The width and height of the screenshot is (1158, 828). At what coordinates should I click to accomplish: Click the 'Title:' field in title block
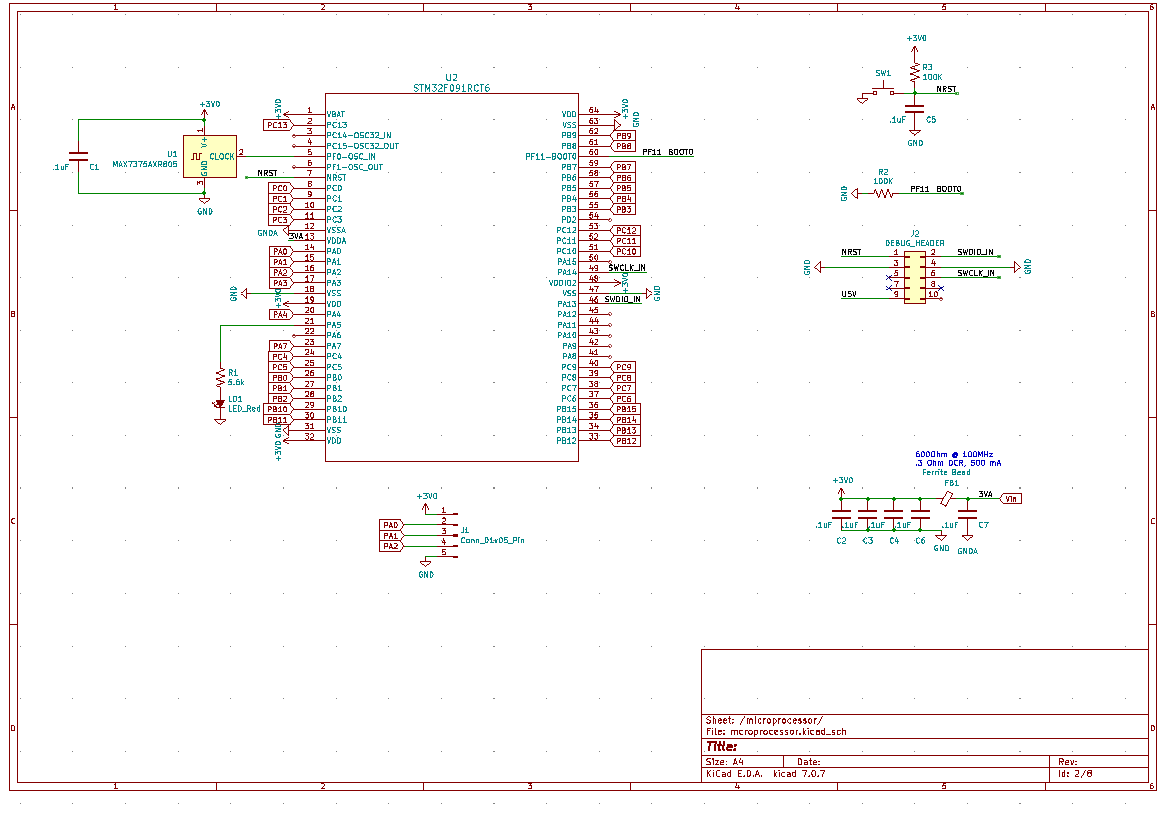pos(722,747)
